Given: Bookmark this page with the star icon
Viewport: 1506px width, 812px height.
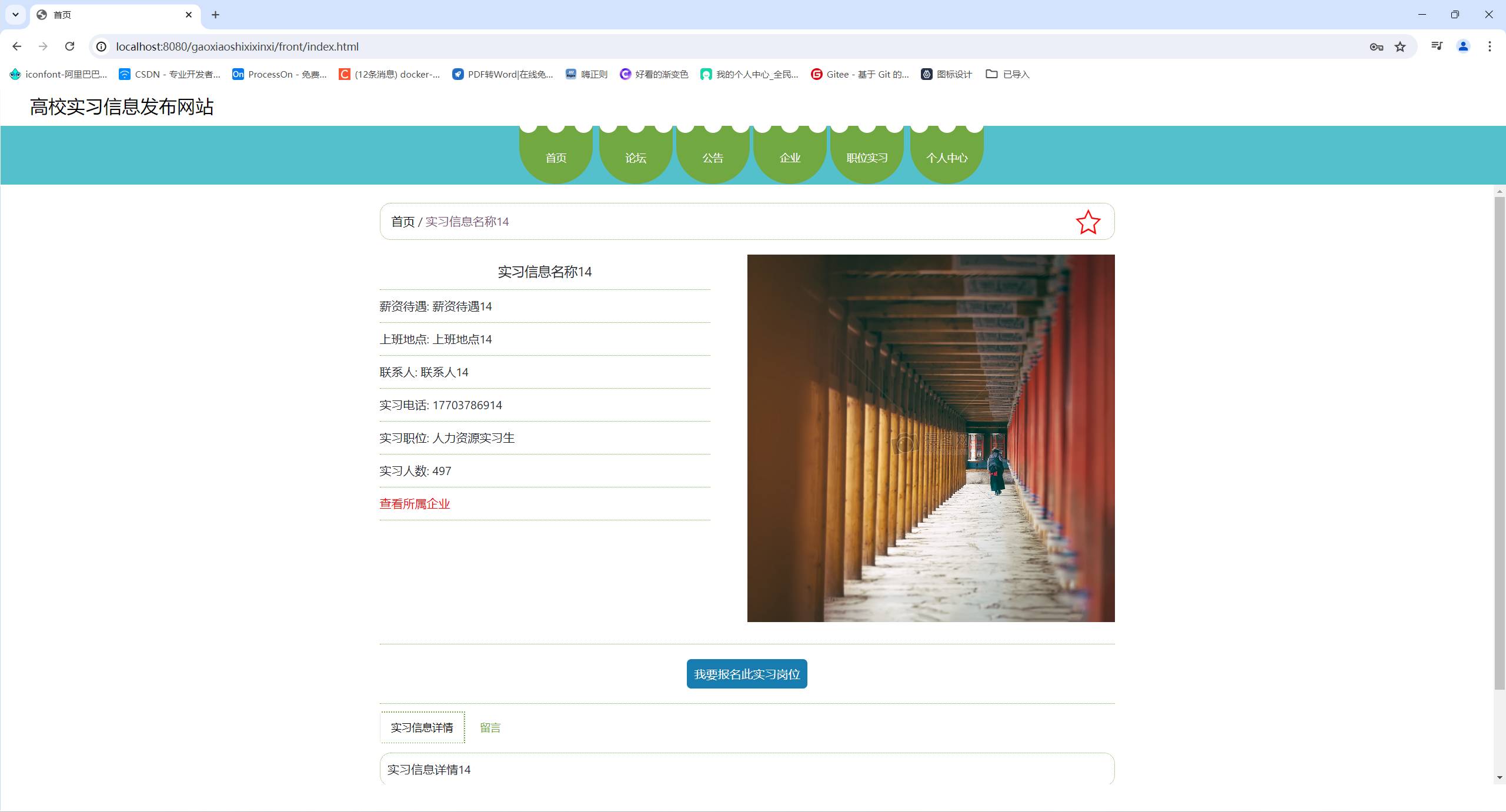Looking at the screenshot, I should click(x=1400, y=46).
